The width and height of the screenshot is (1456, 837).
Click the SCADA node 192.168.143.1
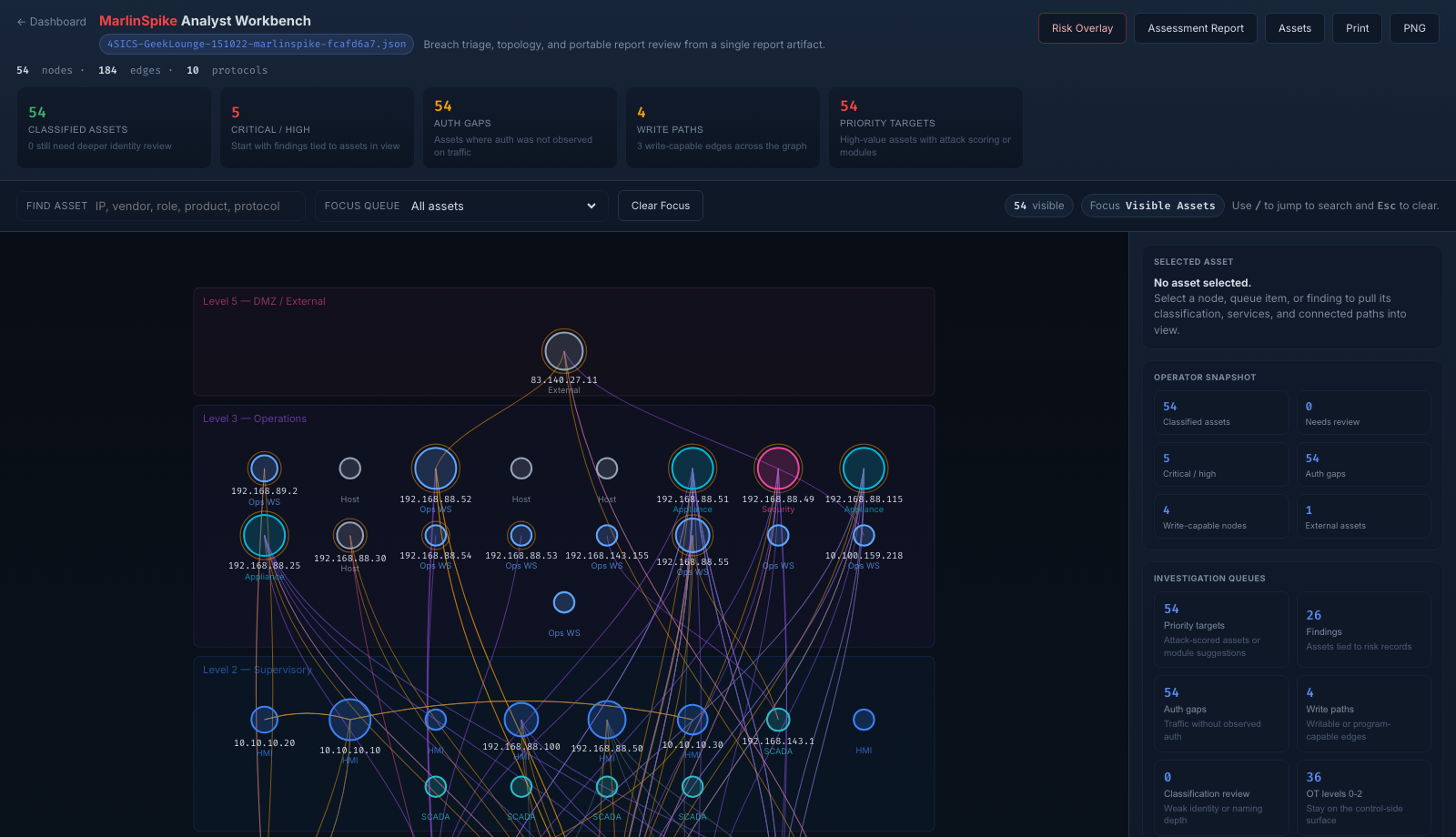click(x=778, y=719)
